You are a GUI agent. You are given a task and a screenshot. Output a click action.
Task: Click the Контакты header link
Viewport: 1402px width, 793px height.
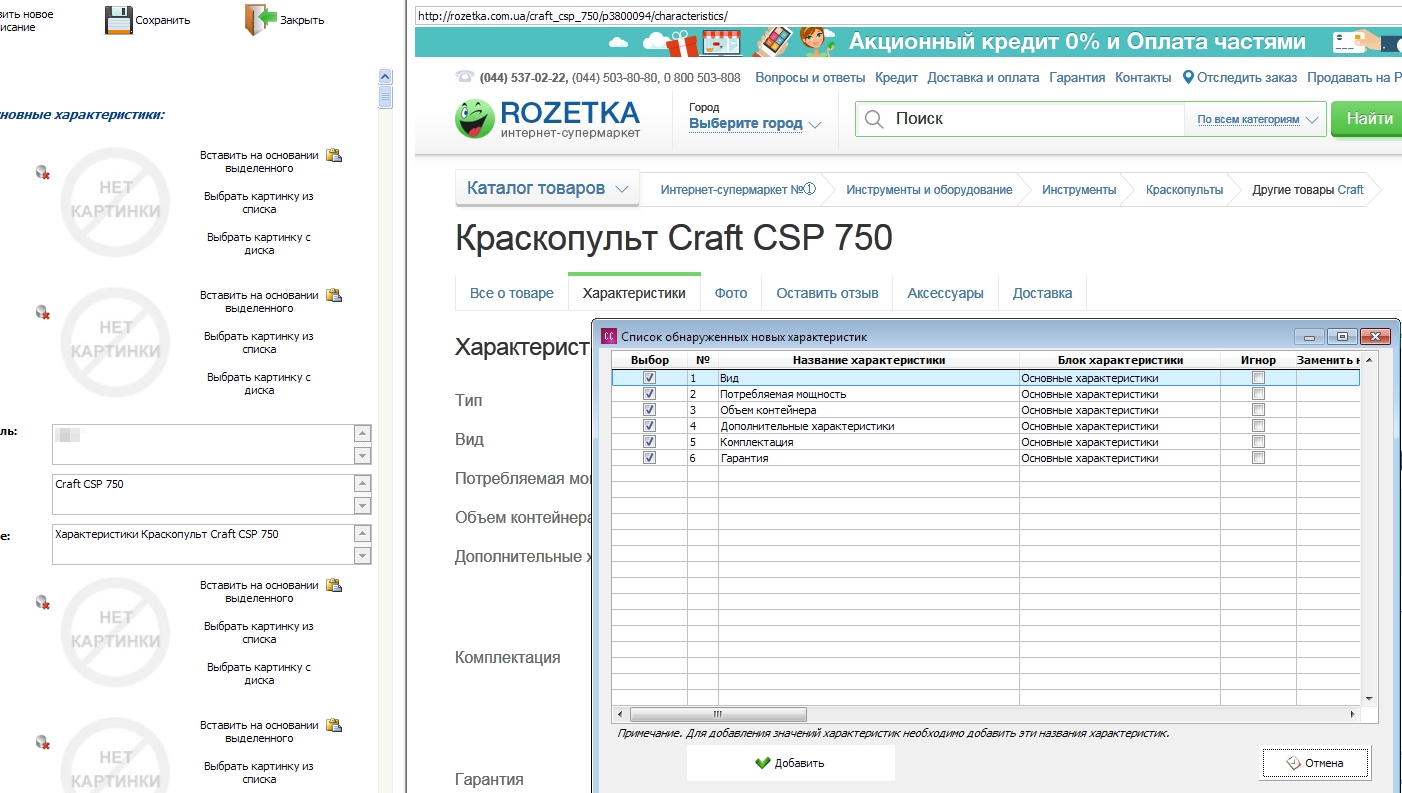[x=1143, y=77]
